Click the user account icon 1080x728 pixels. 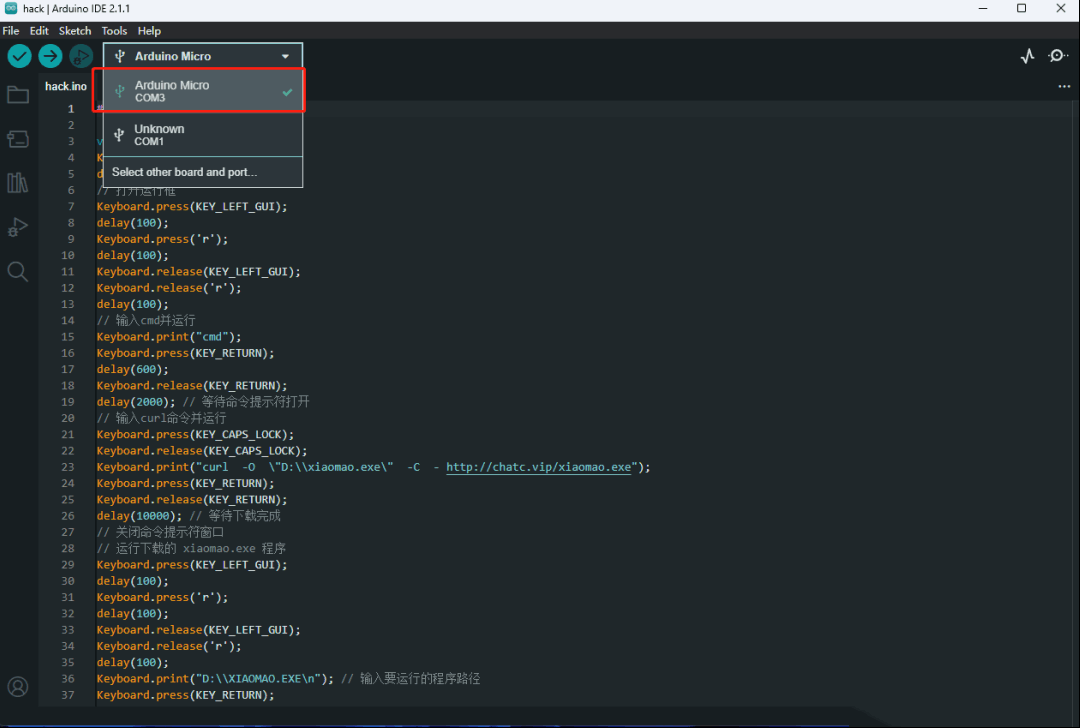pyautogui.click(x=18, y=687)
